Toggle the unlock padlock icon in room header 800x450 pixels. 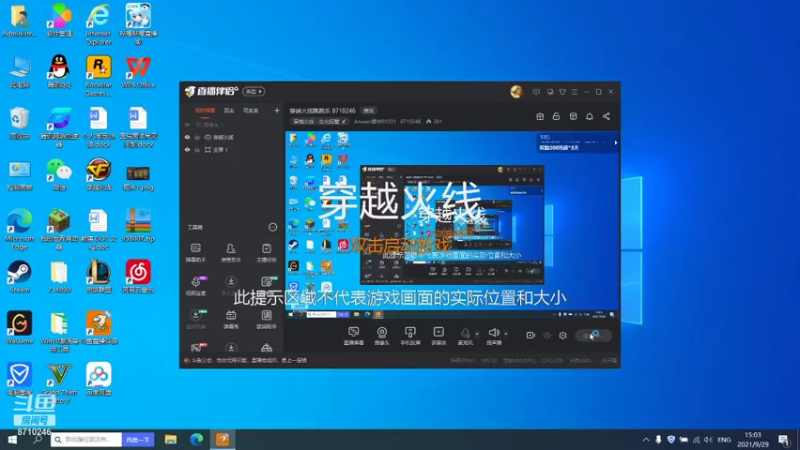[x=556, y=116]
